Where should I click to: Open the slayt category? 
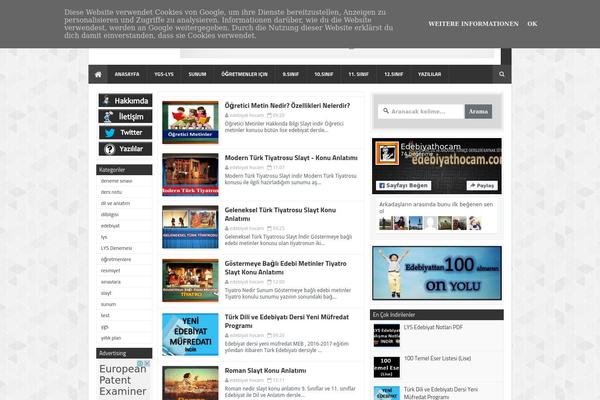[106, 293]
